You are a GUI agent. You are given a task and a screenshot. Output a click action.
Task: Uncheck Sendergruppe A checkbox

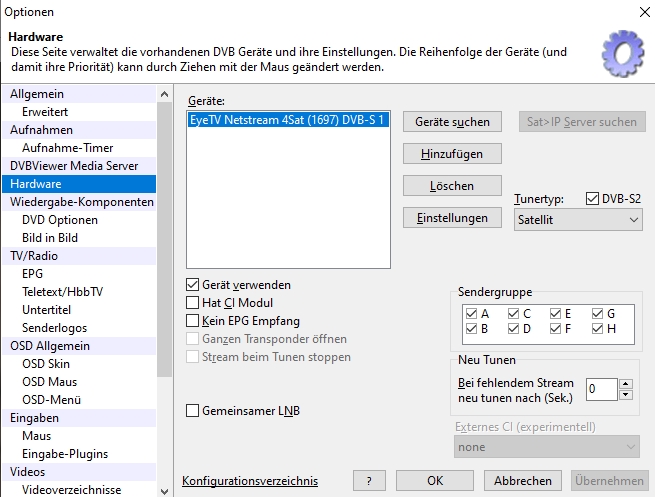[x=472, y=313]
